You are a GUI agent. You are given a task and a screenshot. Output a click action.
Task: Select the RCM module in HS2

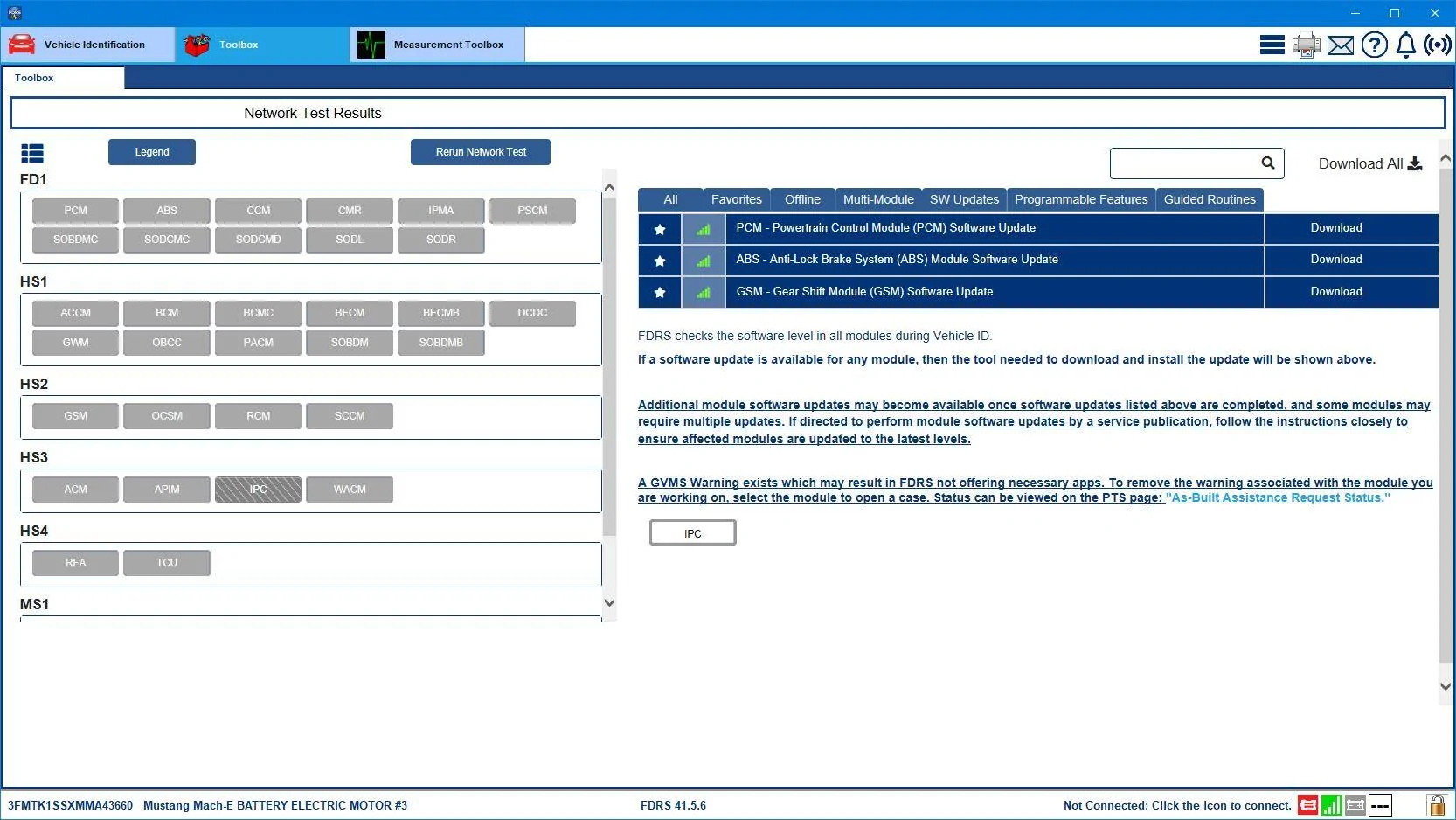point(258,416)
